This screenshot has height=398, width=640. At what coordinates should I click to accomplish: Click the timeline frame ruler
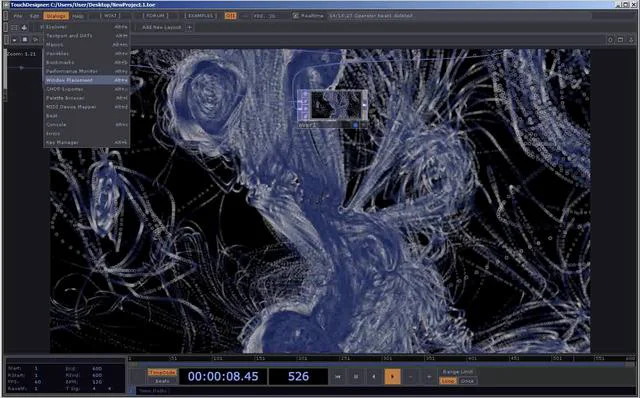pyautogui.click(x=382, y=358)
